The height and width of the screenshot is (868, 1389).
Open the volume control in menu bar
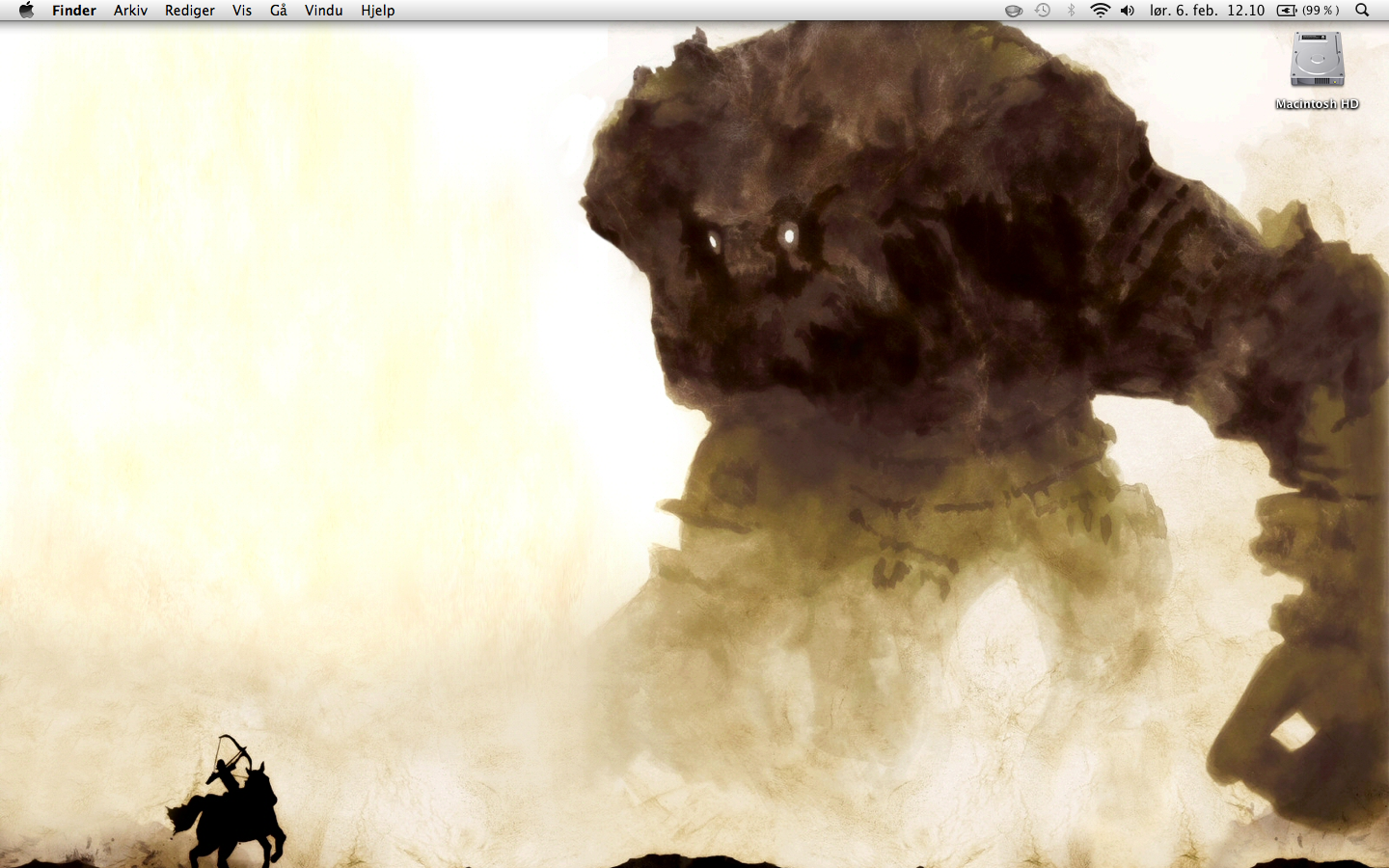(x=1128, y=11)
